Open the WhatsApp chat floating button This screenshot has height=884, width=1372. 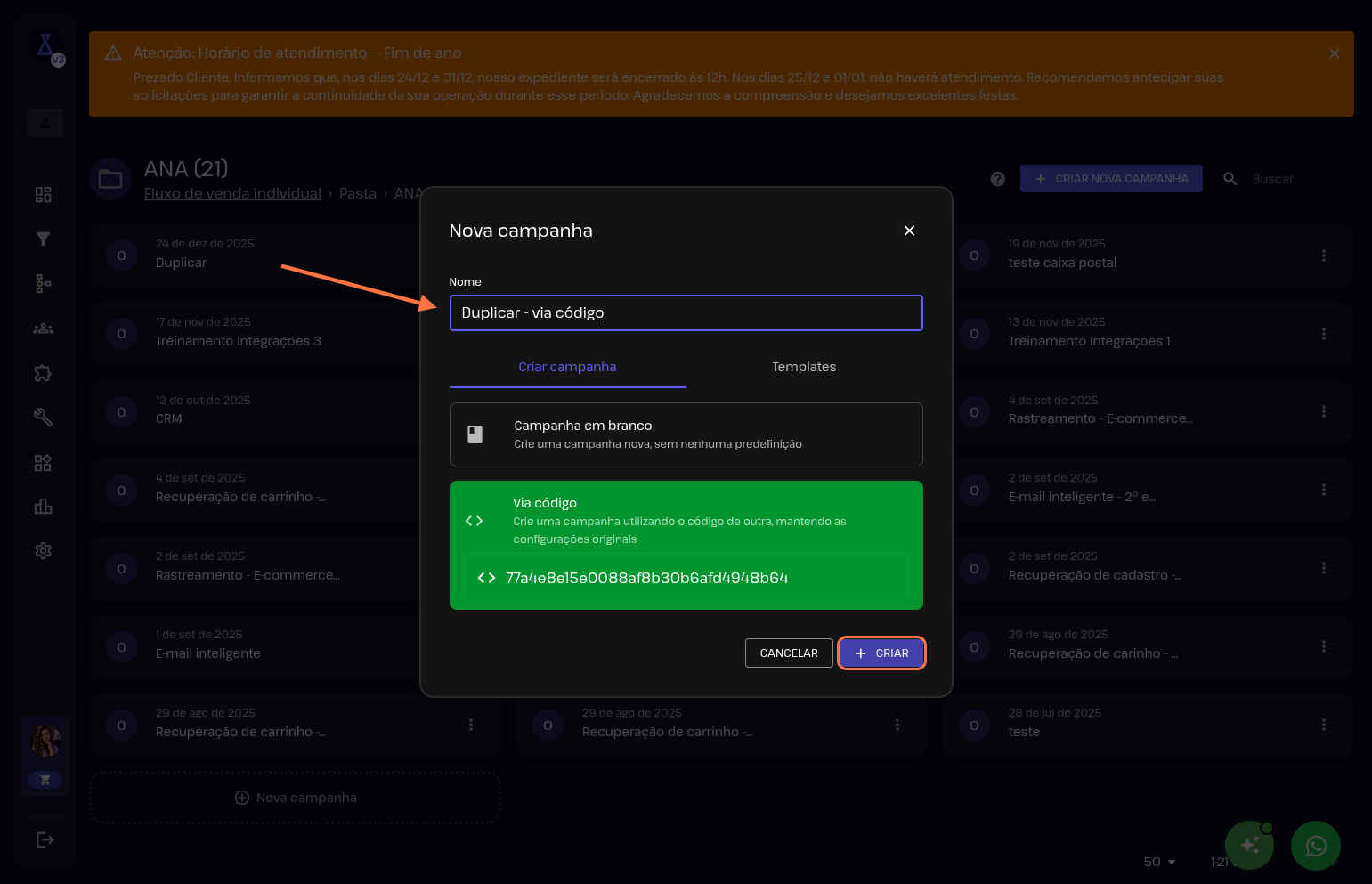pos(1315,845)
